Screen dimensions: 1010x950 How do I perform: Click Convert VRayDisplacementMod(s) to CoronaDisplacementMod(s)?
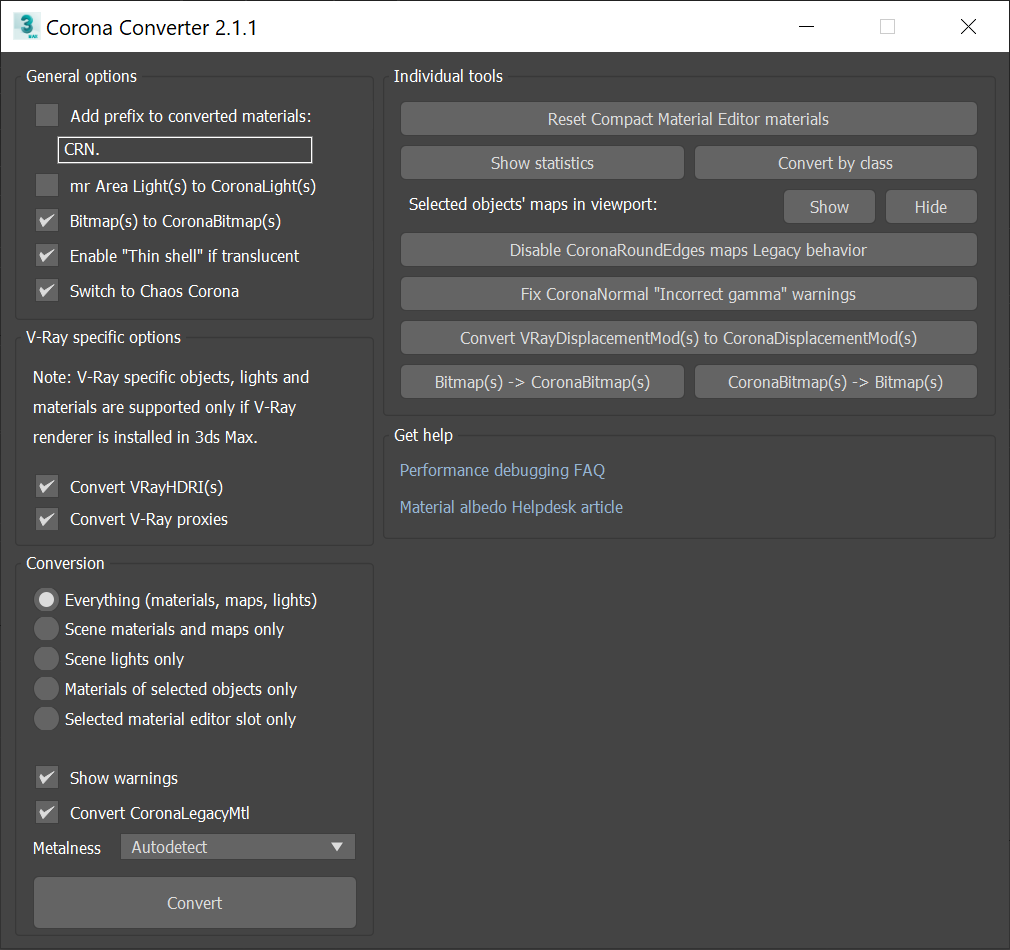point(689,338)
